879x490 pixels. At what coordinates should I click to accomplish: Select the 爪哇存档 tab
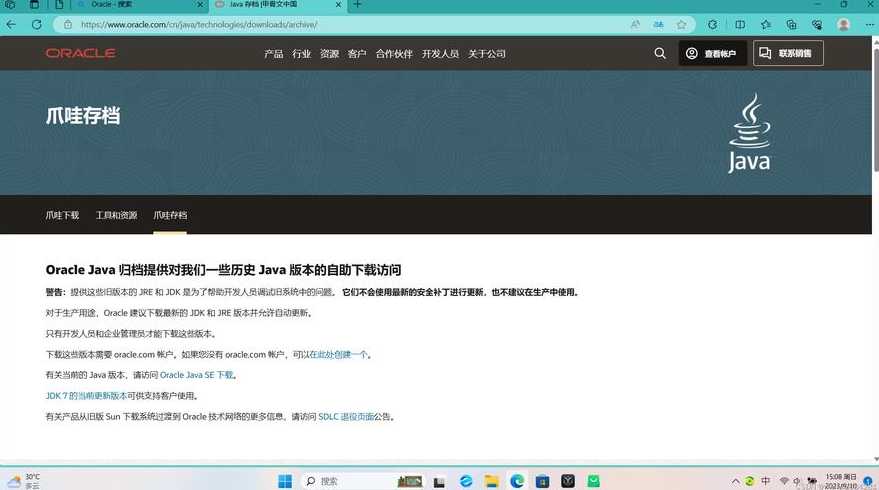(x=170, y=215)
